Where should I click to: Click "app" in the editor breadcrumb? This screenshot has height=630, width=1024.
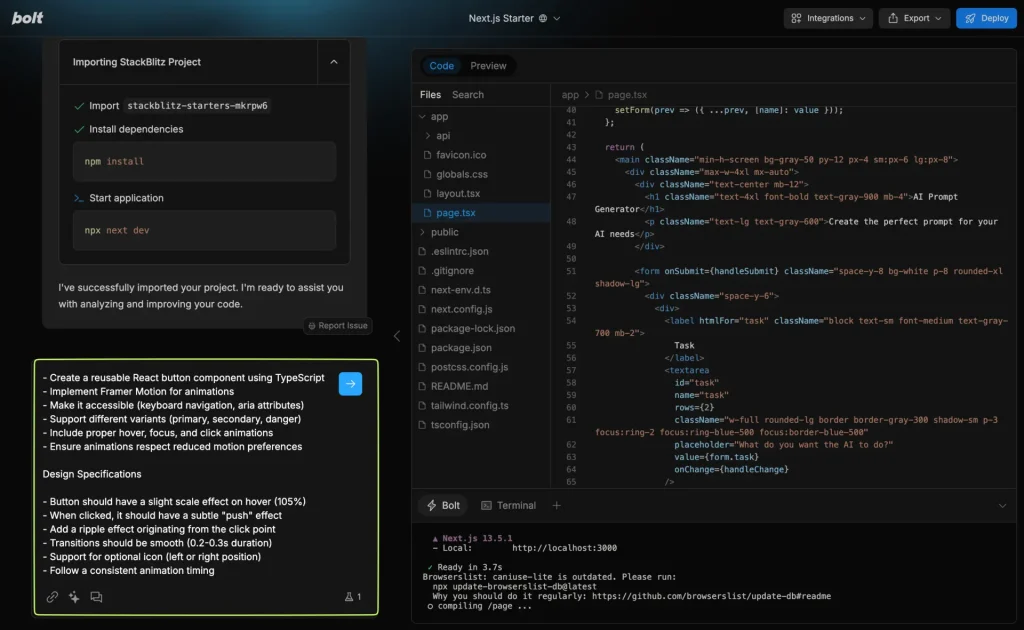570,95
